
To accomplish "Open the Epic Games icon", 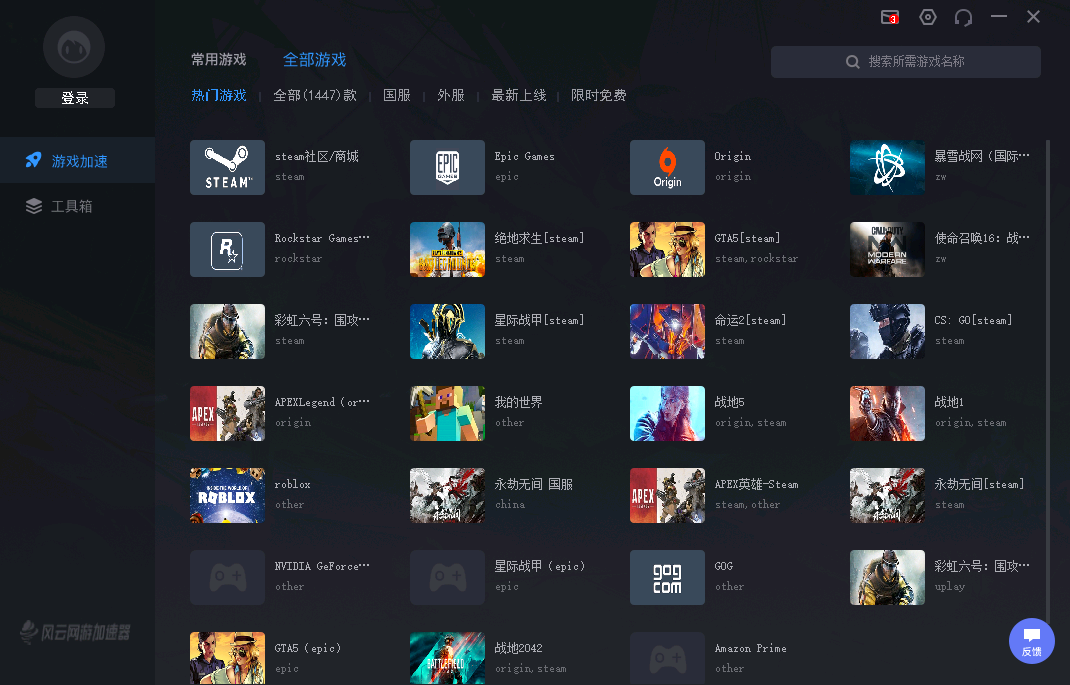I will coord(447,167).
